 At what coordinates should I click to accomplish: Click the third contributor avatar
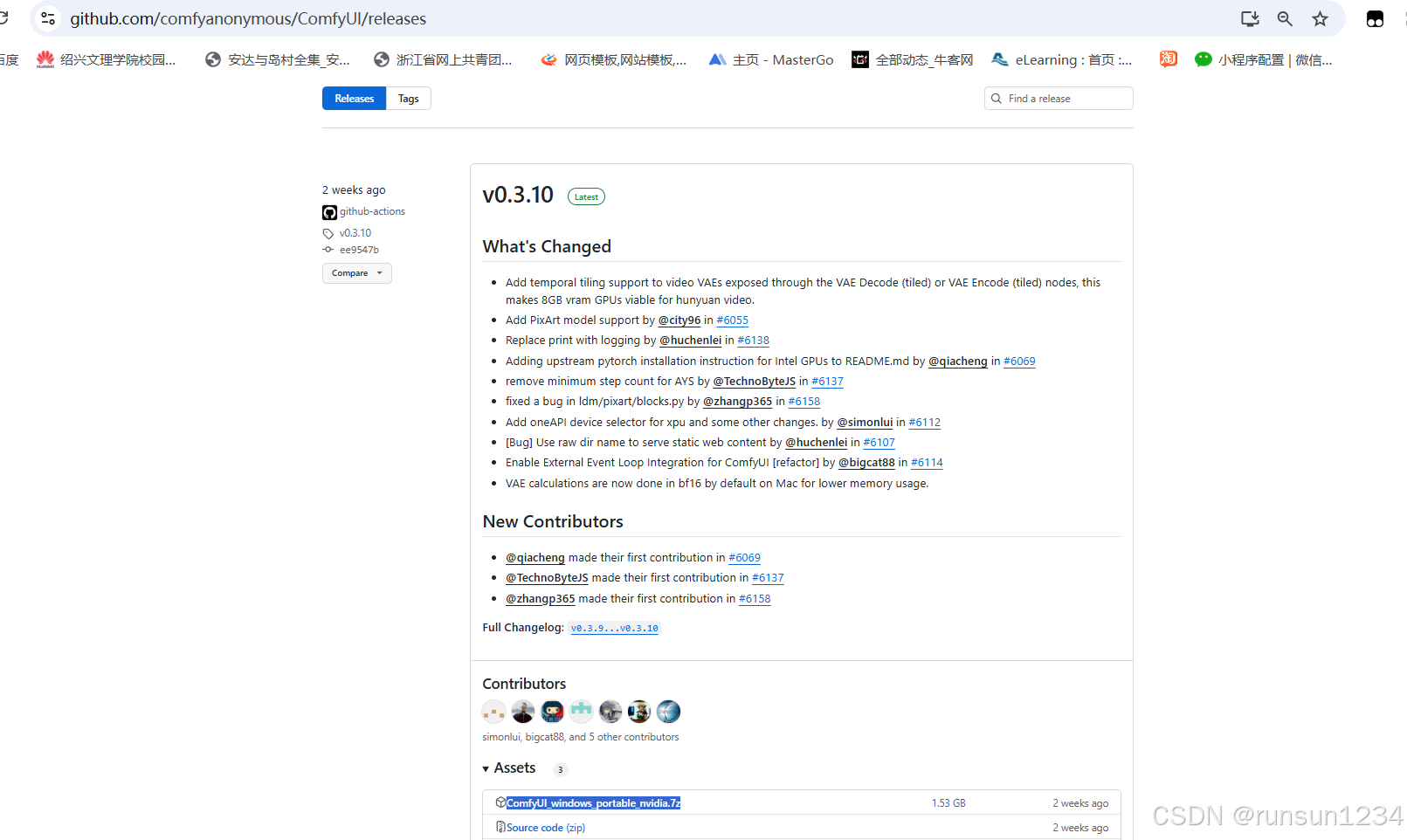pyautogui.click(x=552, y=712)
